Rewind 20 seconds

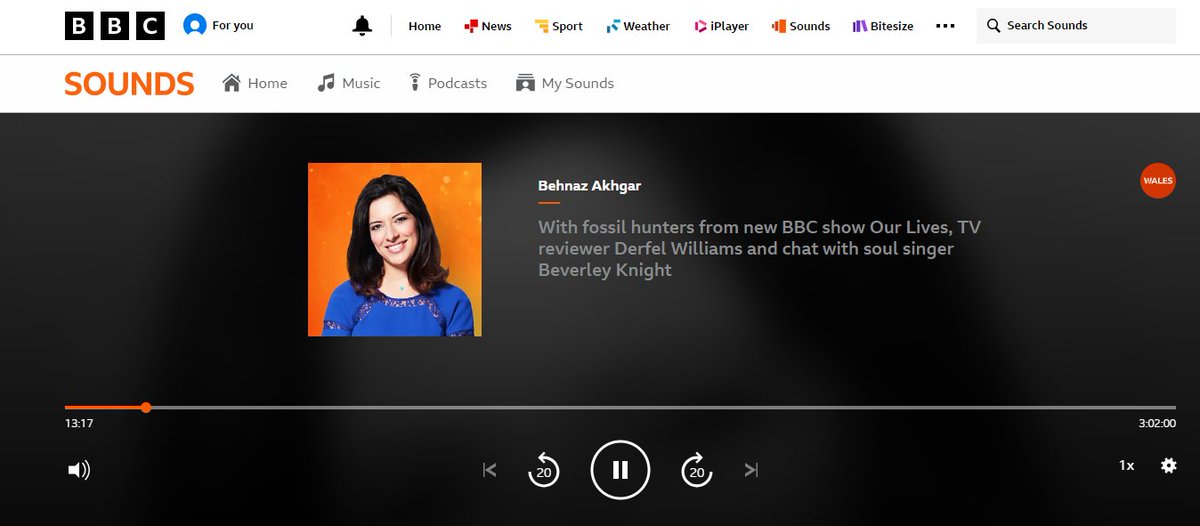click(x=543, y=469)
